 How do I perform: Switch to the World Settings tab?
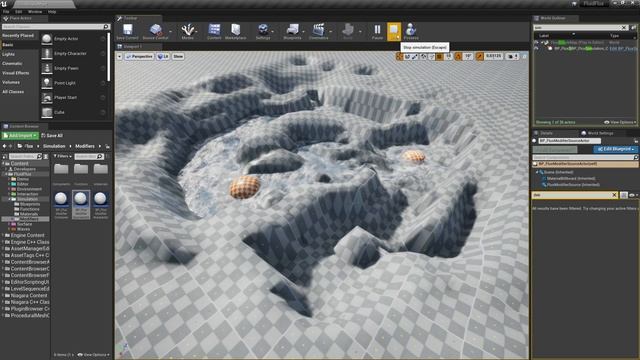pos(597,133)
